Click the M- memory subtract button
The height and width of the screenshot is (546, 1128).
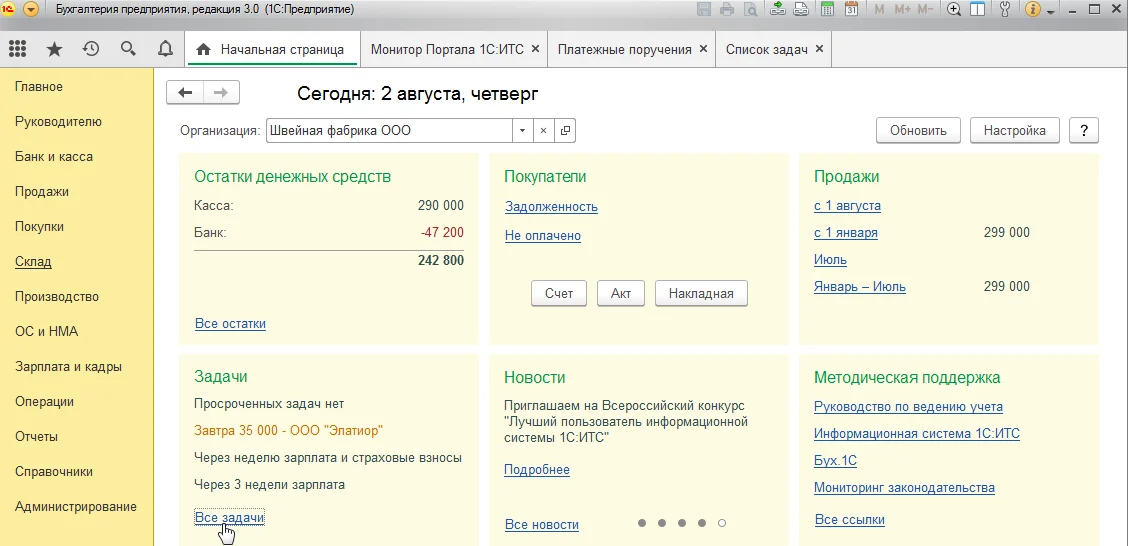pos(926,9)
